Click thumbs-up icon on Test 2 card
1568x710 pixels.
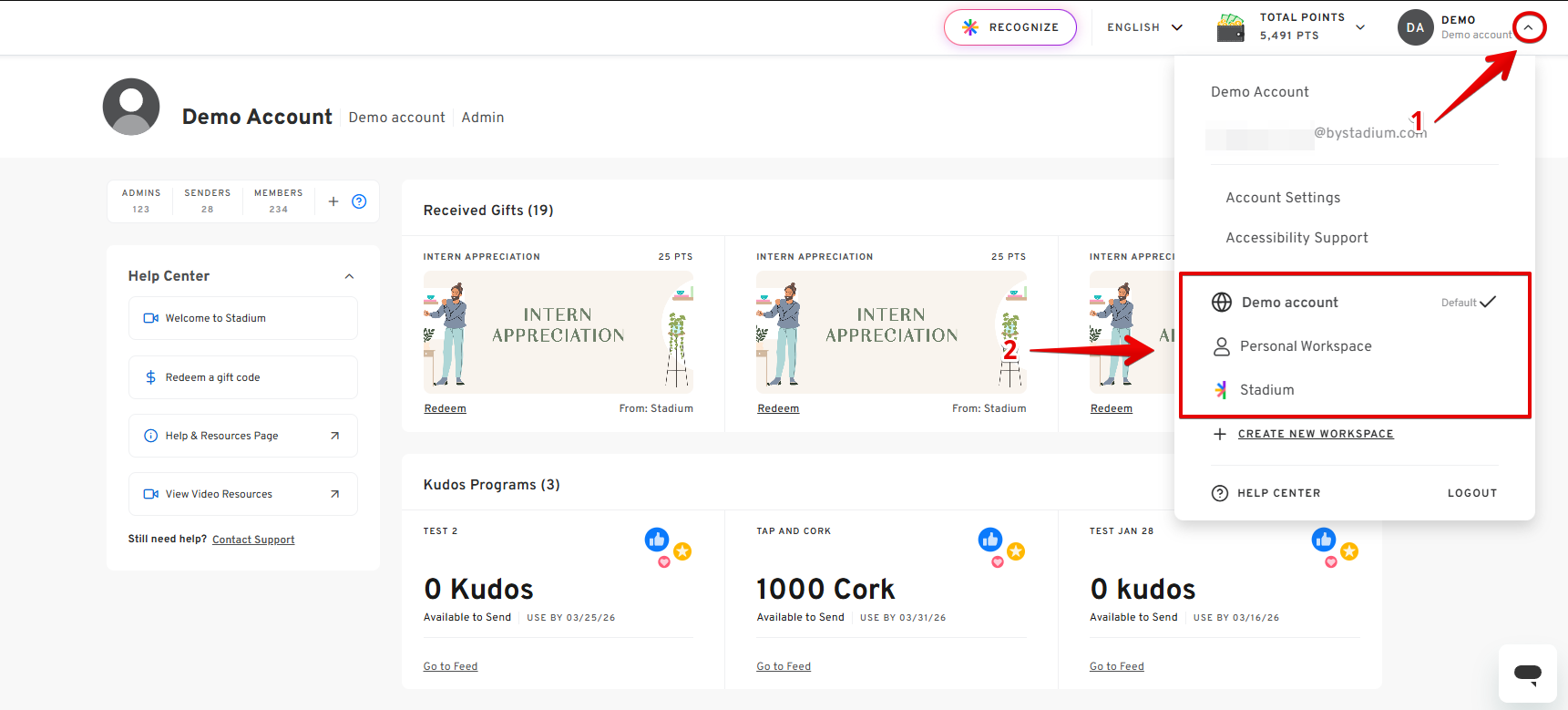coord(657,540)
